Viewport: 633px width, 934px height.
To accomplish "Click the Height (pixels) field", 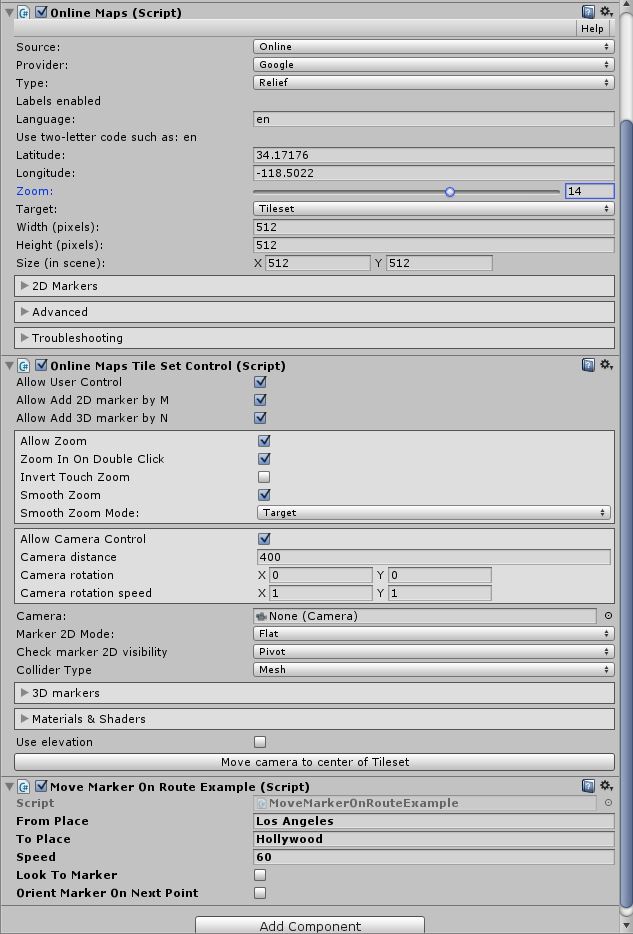I will coord(434,245).
